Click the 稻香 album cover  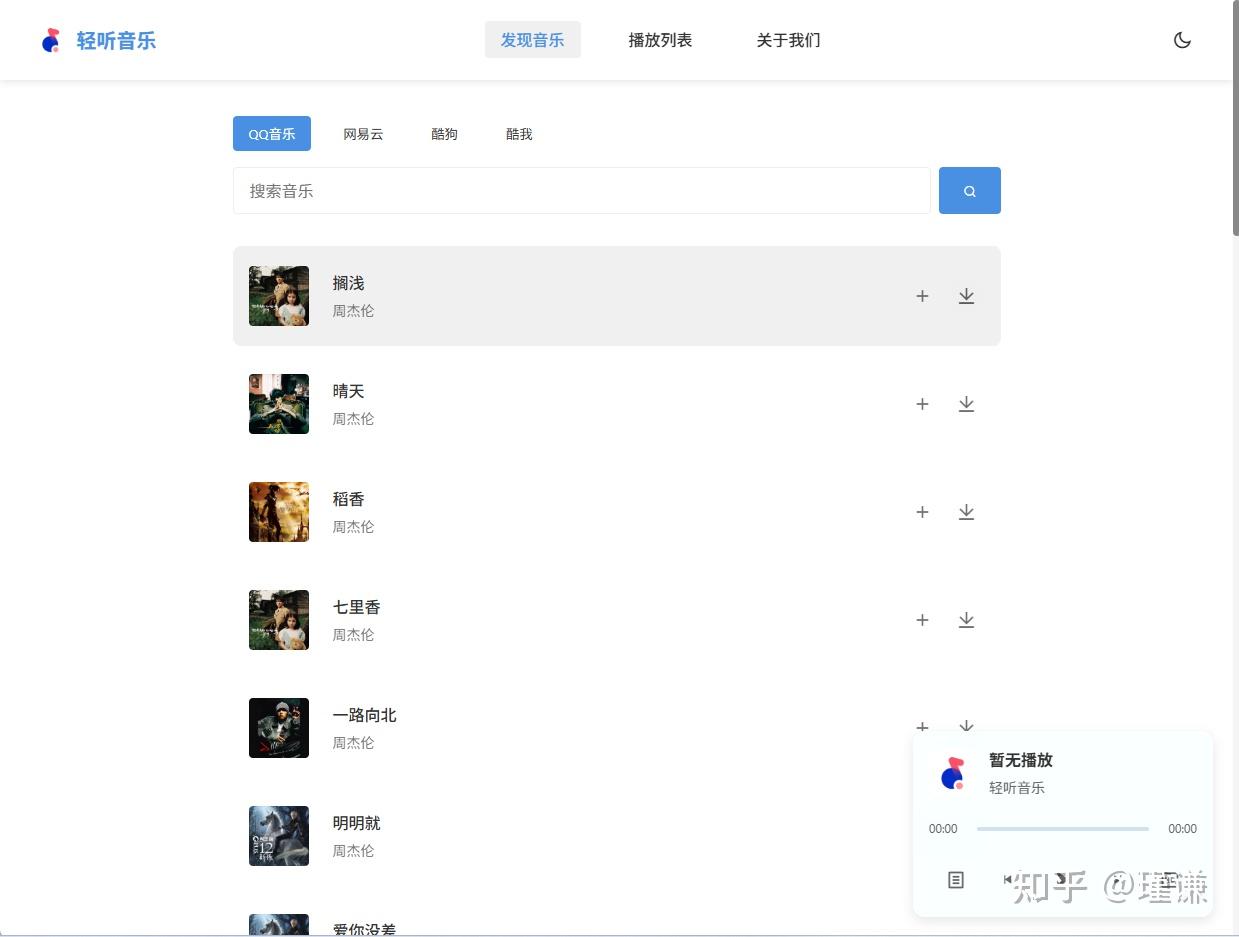[x=279, y=512]
